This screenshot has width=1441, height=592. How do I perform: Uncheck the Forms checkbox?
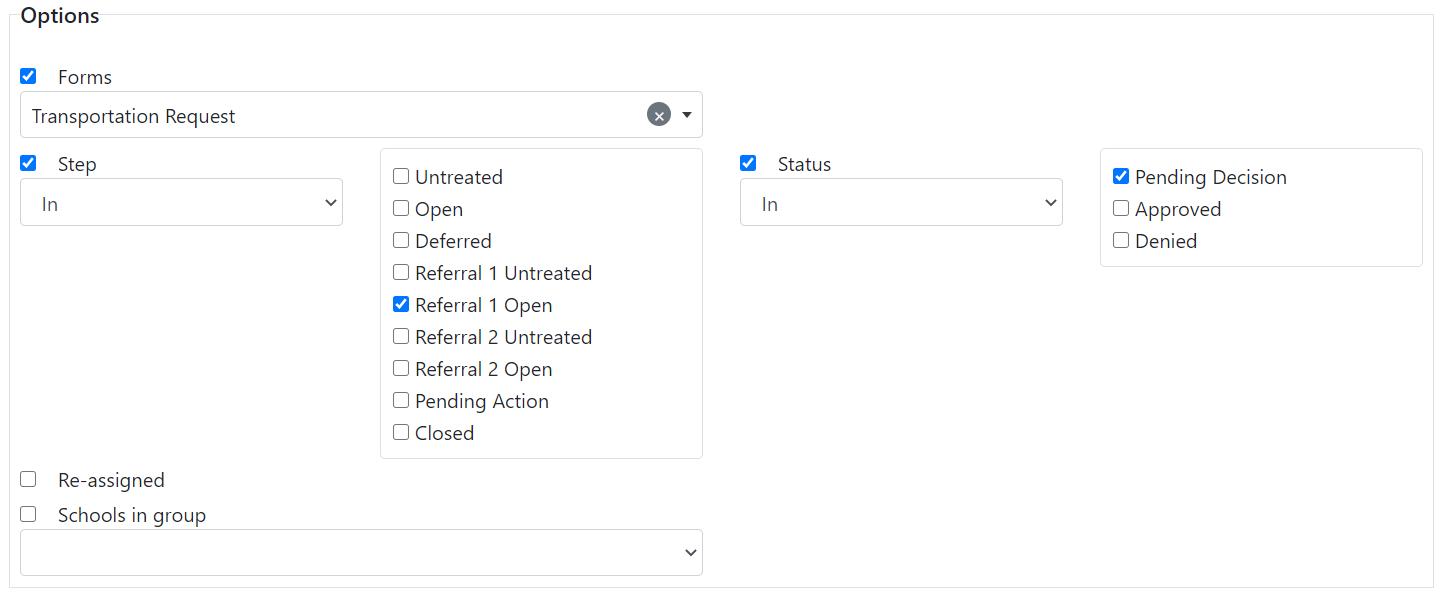tap(28, 75)
